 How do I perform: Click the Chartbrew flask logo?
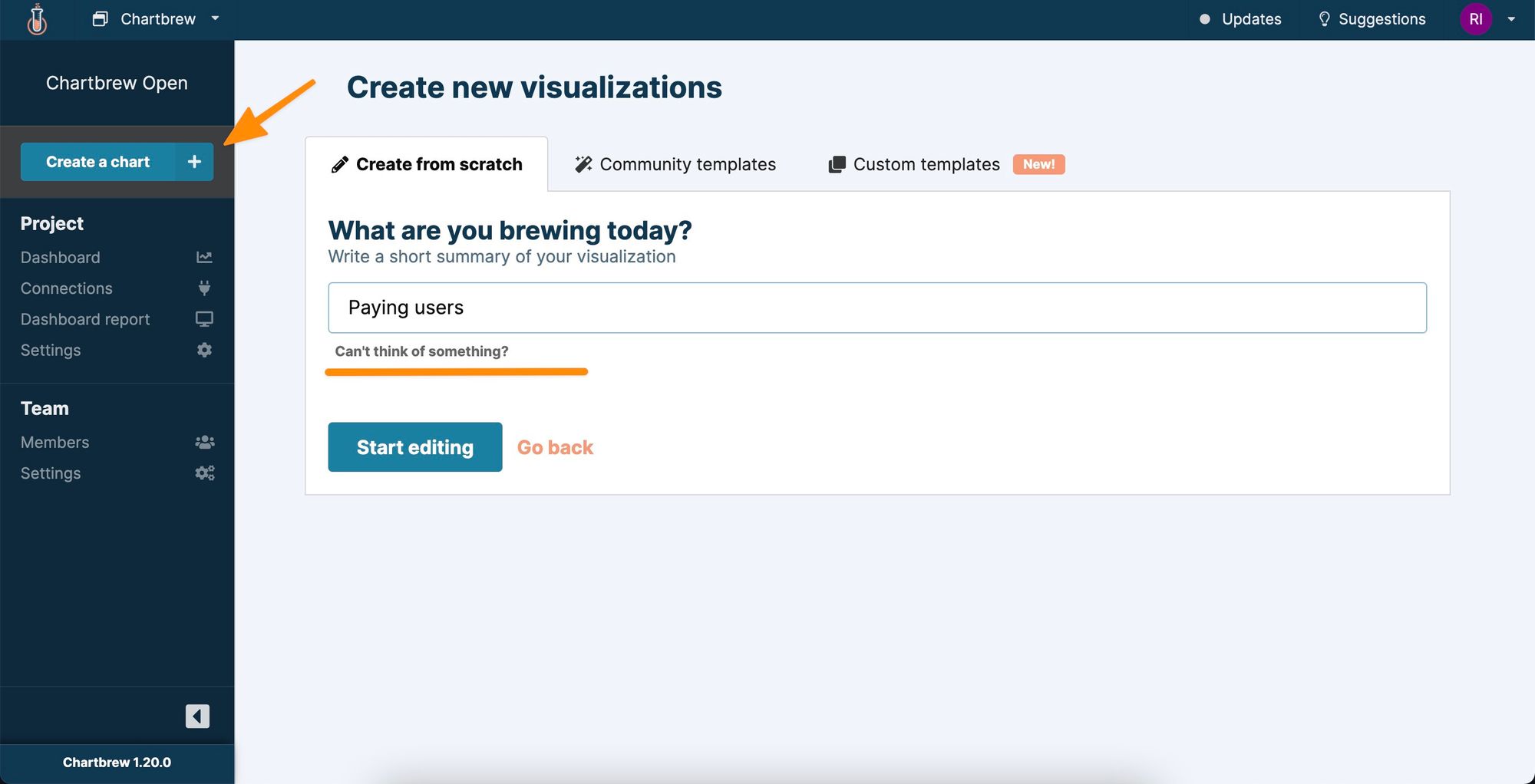38,19
